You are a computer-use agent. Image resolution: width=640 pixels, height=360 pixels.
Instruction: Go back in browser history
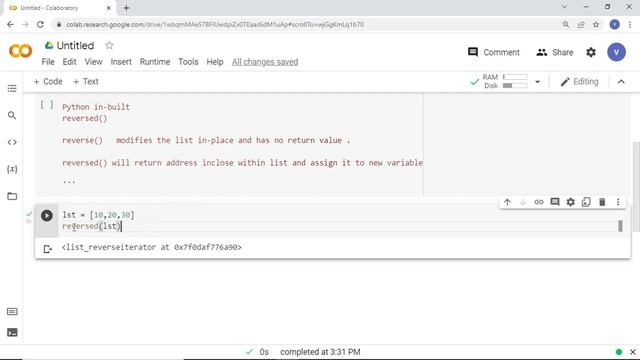pyautogui.click(x=10, y=24)
